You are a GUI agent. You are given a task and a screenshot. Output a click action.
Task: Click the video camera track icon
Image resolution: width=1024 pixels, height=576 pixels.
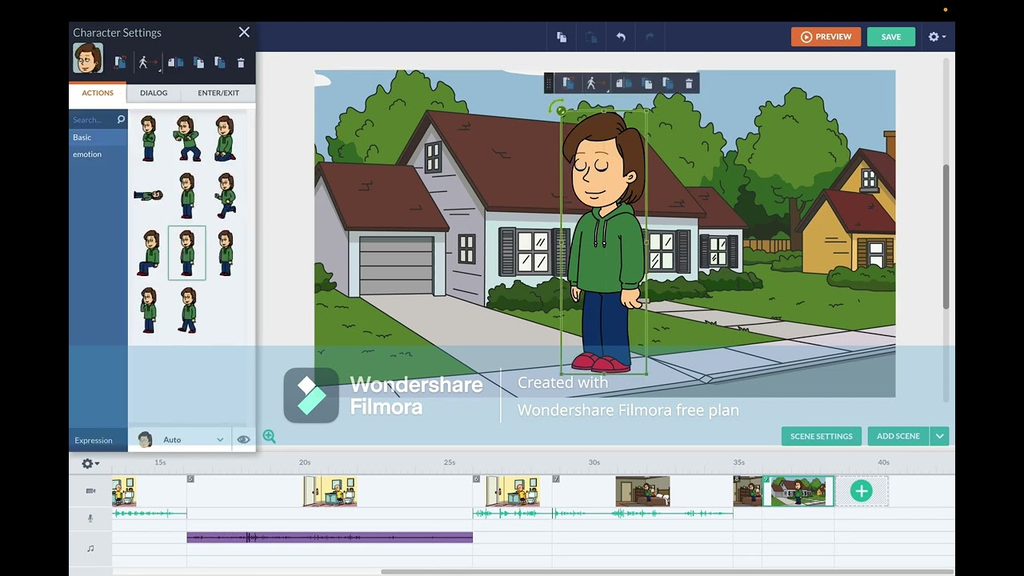tap(91, 491)
